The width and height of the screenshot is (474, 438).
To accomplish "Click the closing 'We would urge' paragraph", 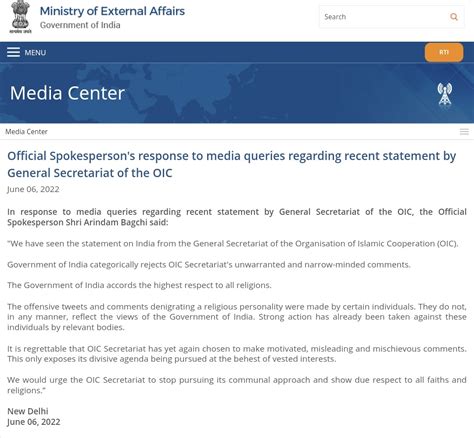I will (237, 385).
